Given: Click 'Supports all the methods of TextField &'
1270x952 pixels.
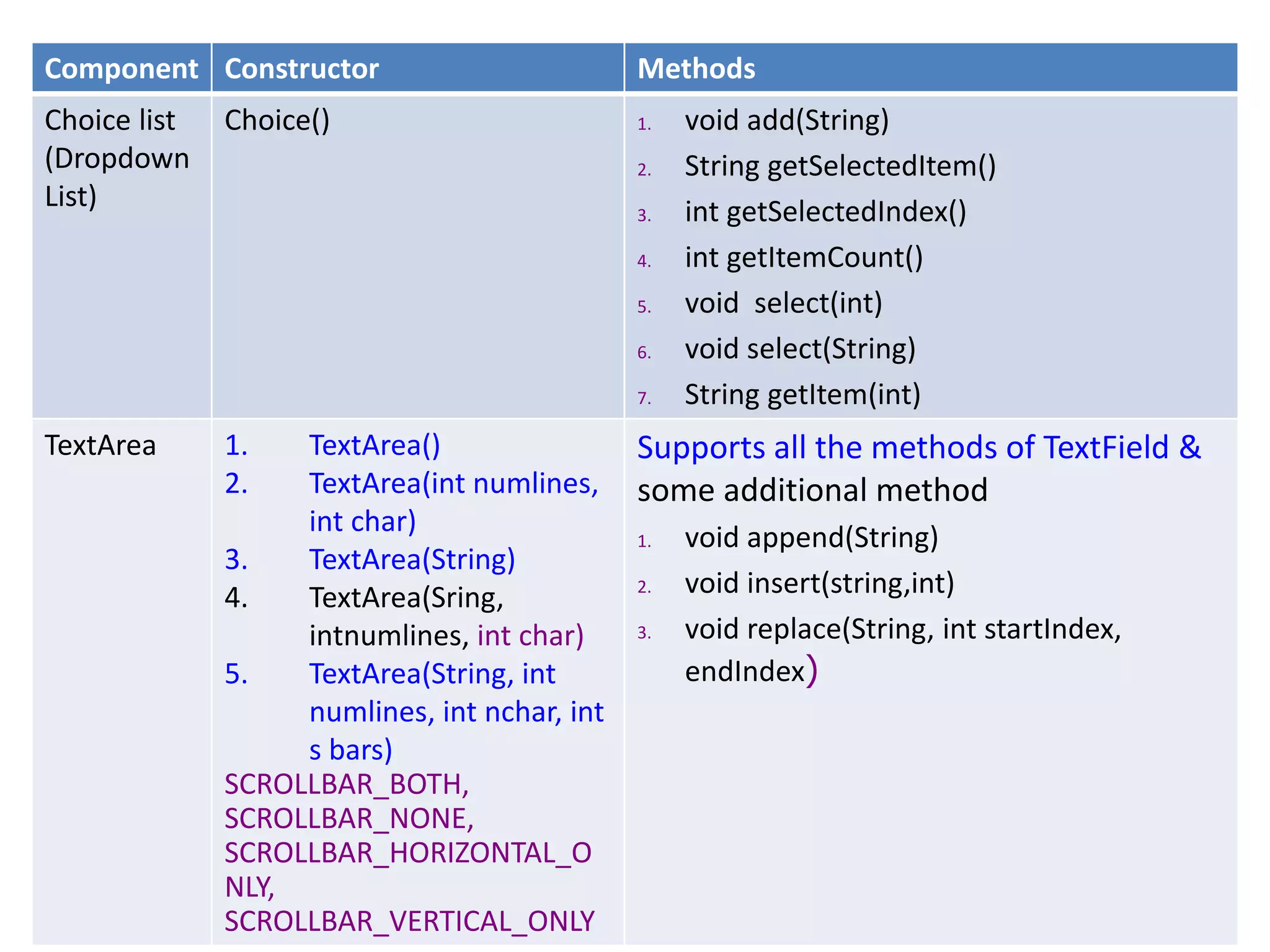Looking at the screenshot, I should (x=918, y=447).
